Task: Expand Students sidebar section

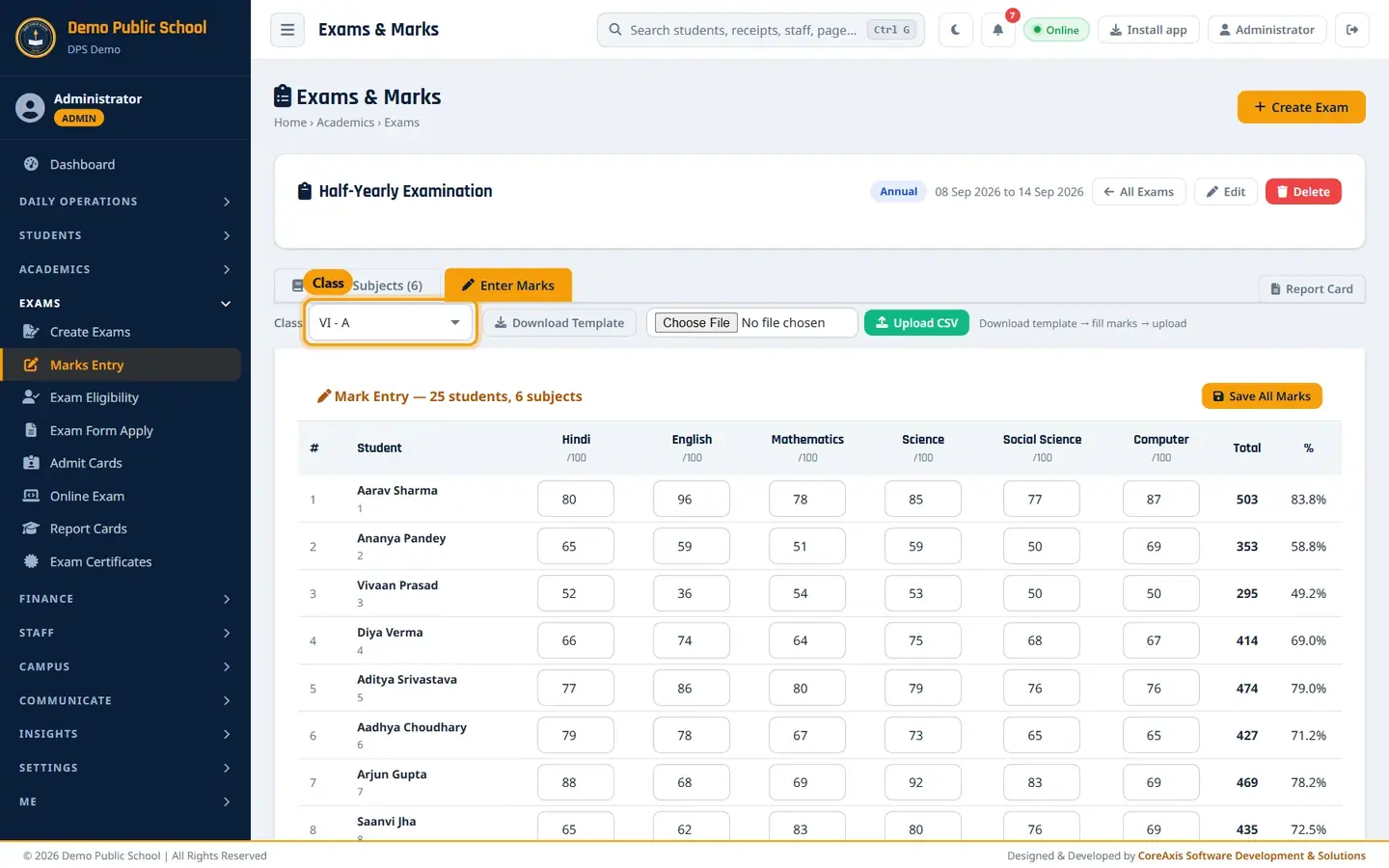Action: (x=125, y=235)
